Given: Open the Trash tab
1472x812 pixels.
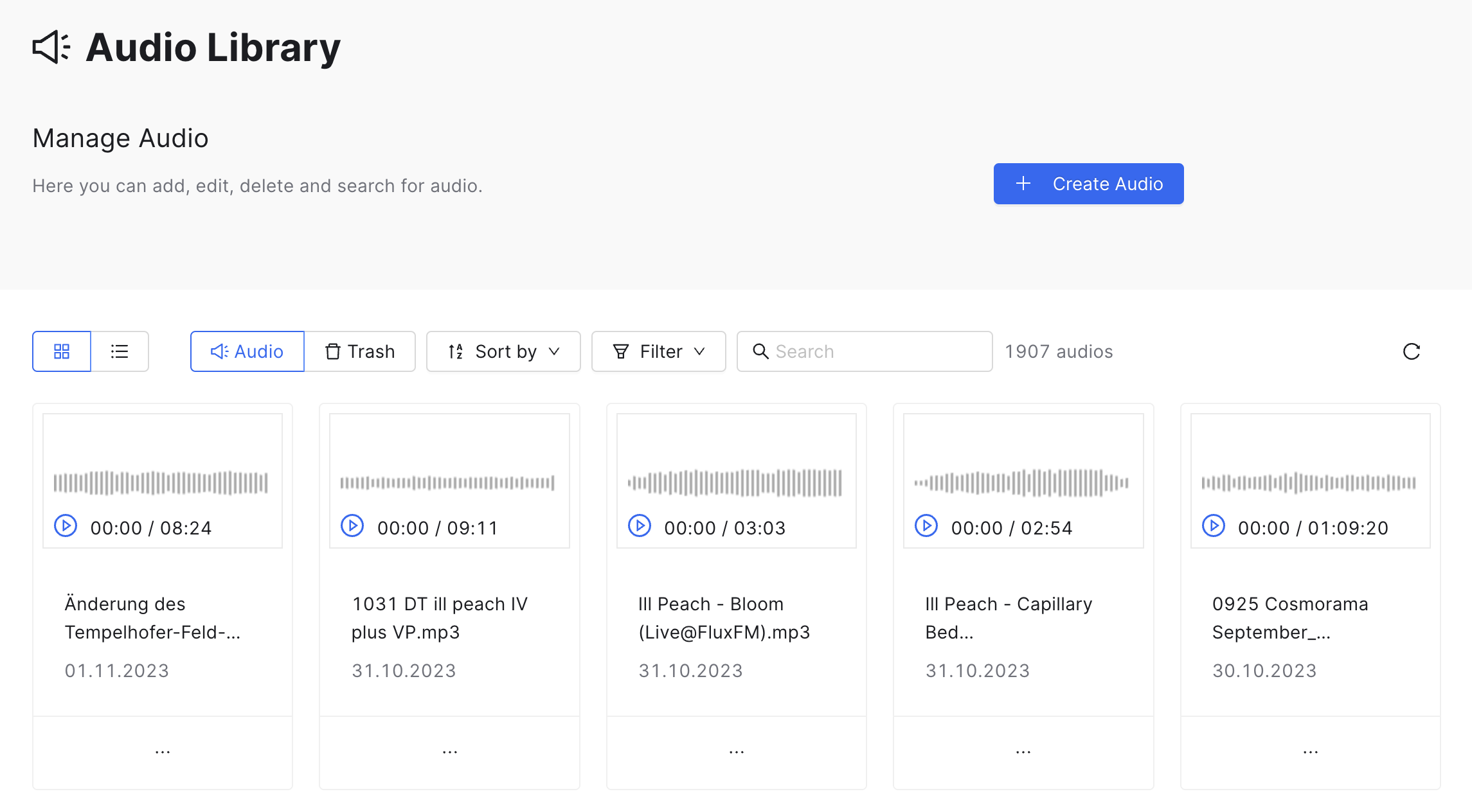Looking at the screenshot, I should (360, 351).
